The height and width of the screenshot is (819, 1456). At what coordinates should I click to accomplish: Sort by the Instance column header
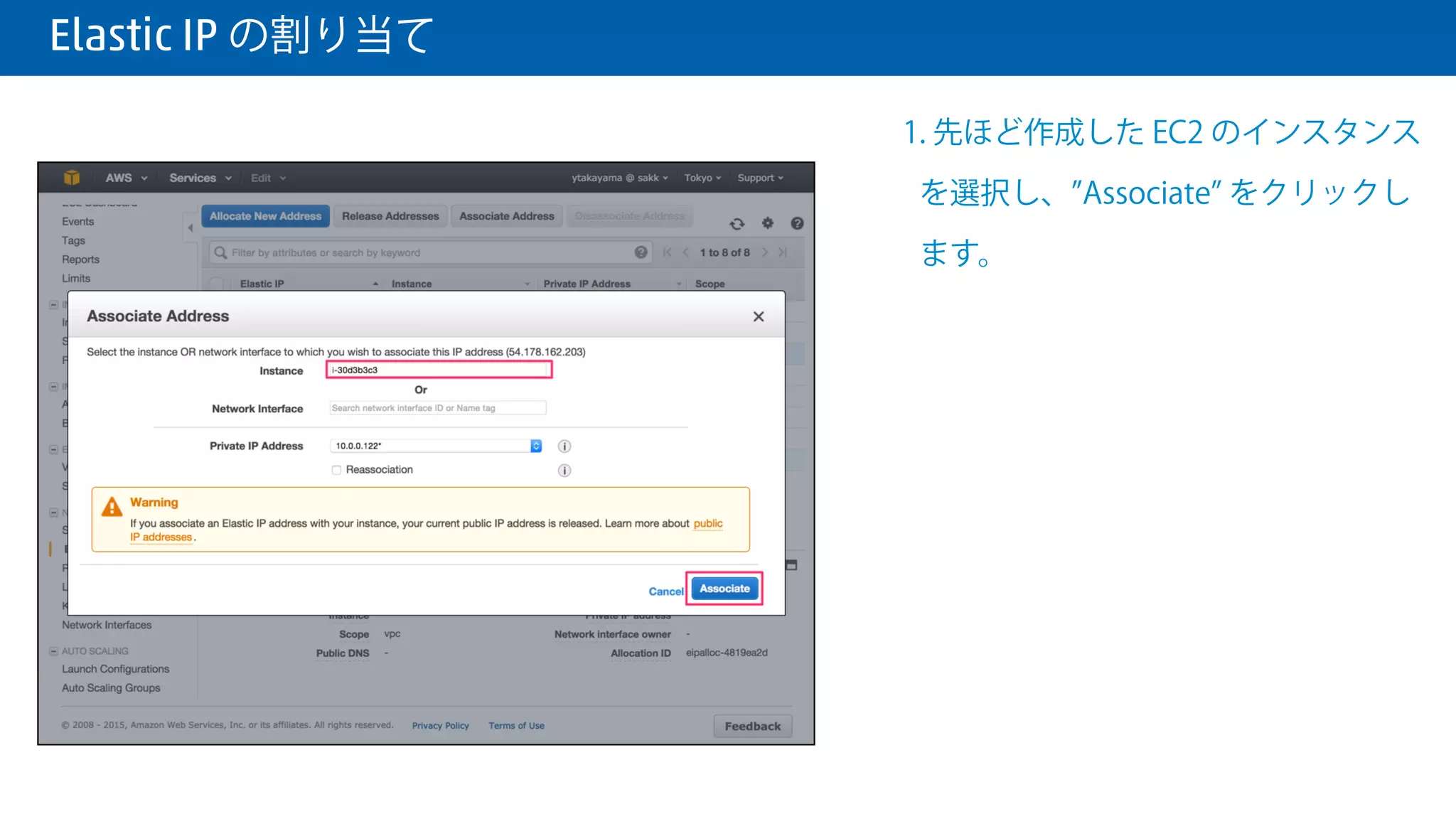[x=412, y=284]
